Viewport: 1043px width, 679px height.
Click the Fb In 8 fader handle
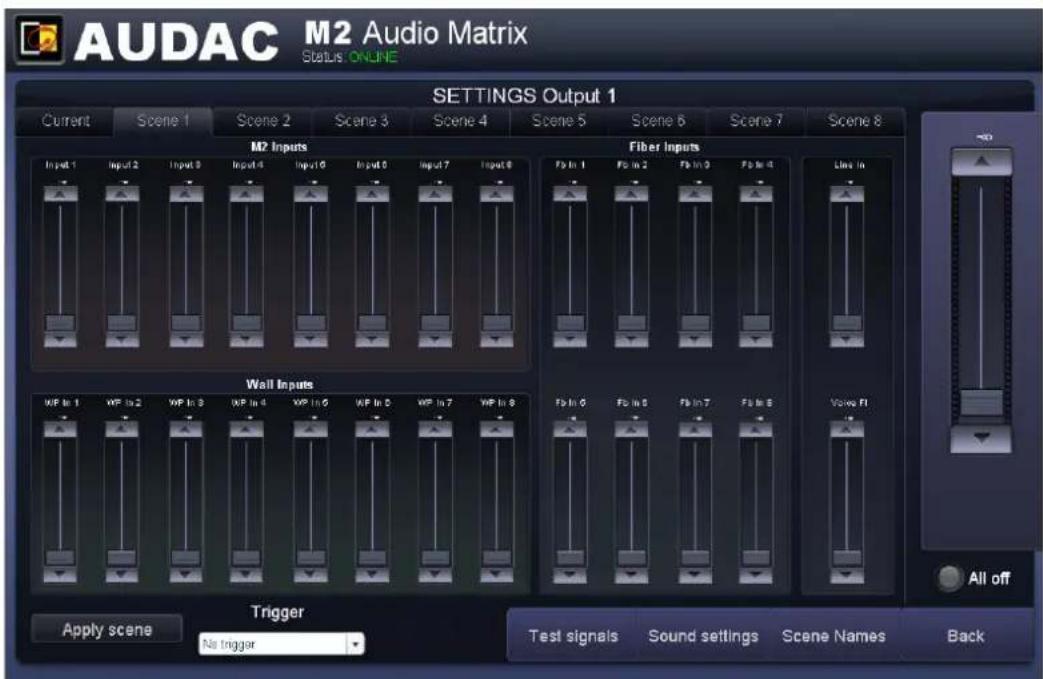[756, 557]
